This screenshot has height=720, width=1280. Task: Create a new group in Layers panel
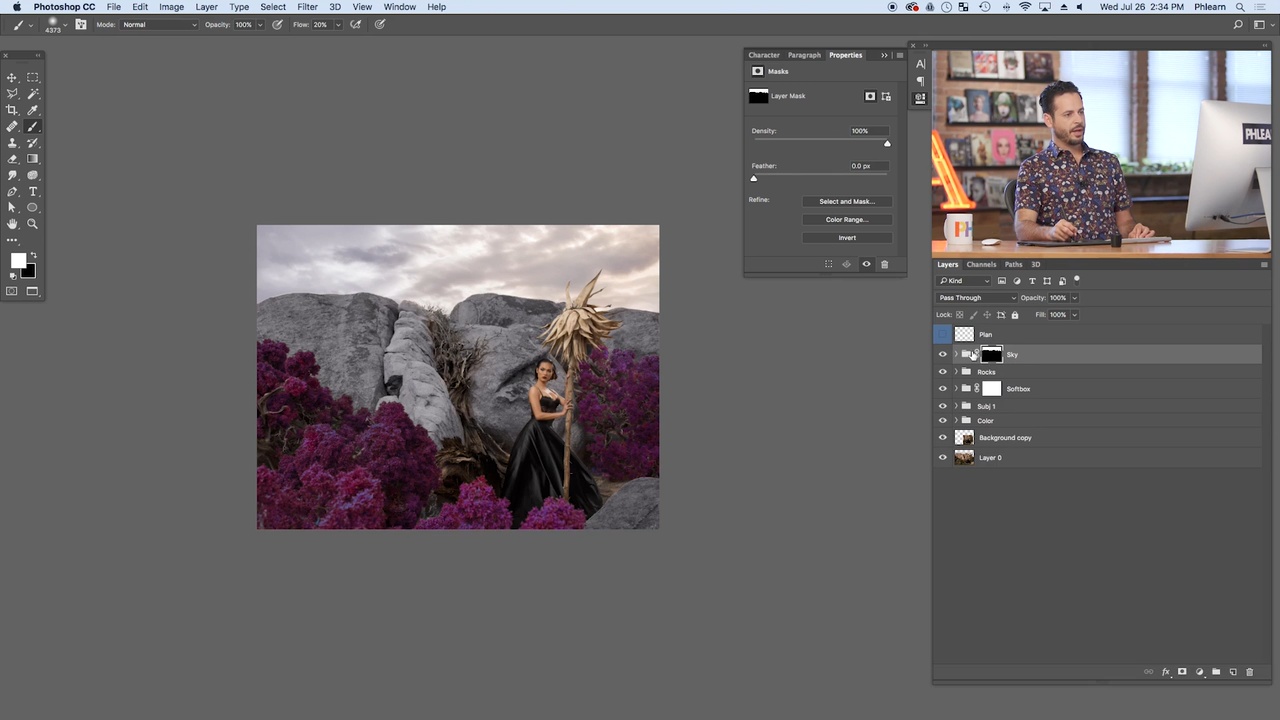point(1216,672)
